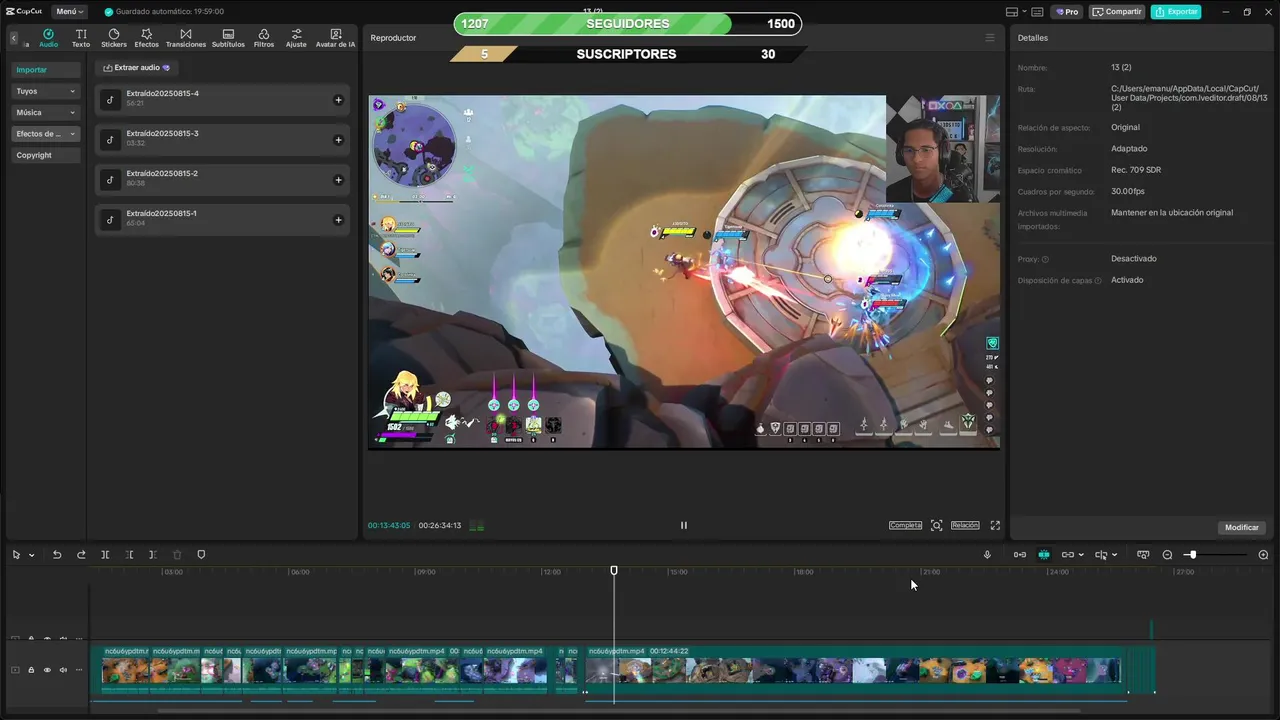Screen dimensions: 1280x720
Task: Select the Extraído20250815-4 audio thumbnail icon
Action: click(x=110, y=100)
